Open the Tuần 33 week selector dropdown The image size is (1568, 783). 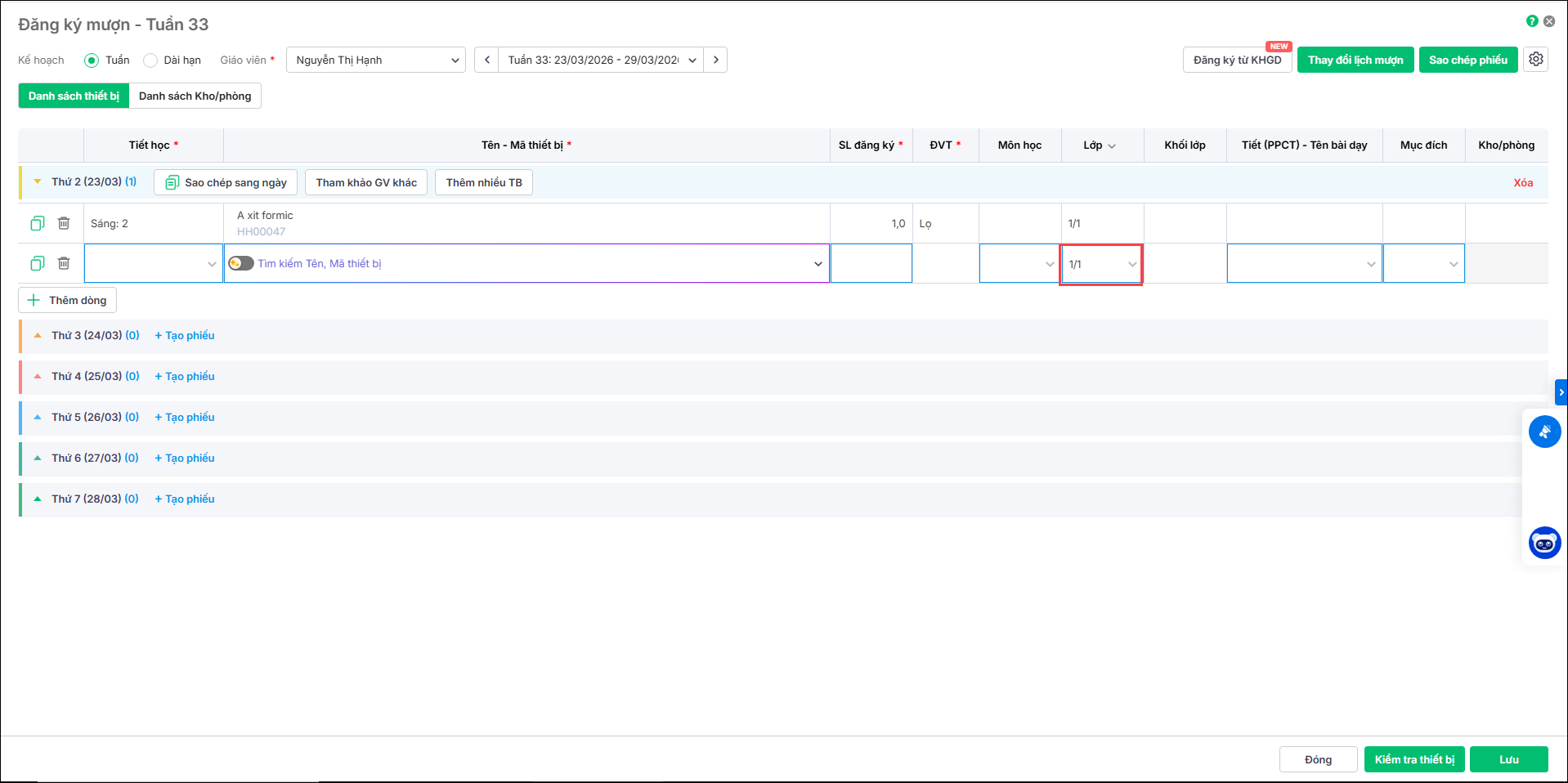(601, 60)
